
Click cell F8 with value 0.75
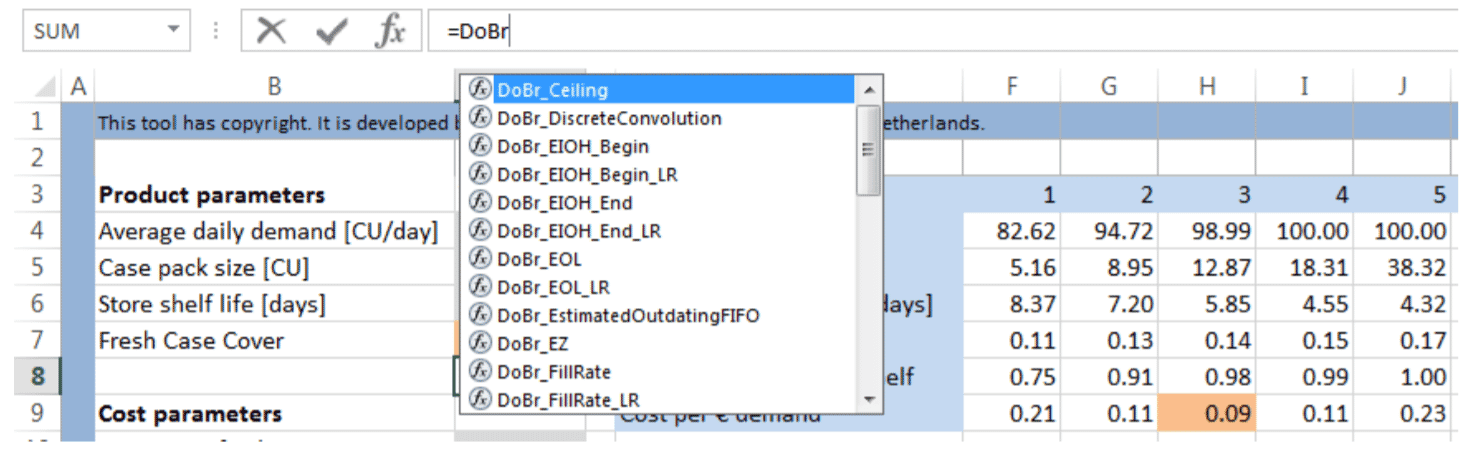click(x=1012, y=377)
